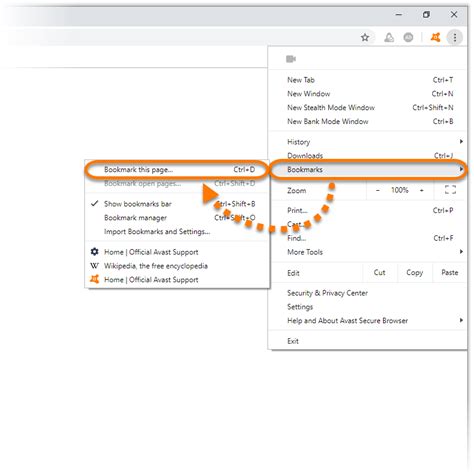
Task: Open the Bookmarks submenu entry
Action: pos(367,169)
